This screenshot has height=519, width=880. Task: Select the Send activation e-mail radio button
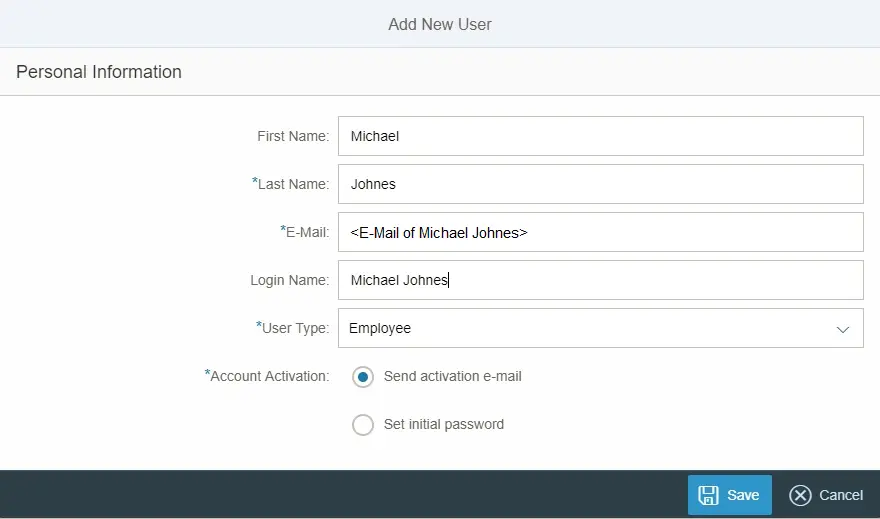point(363,377)
